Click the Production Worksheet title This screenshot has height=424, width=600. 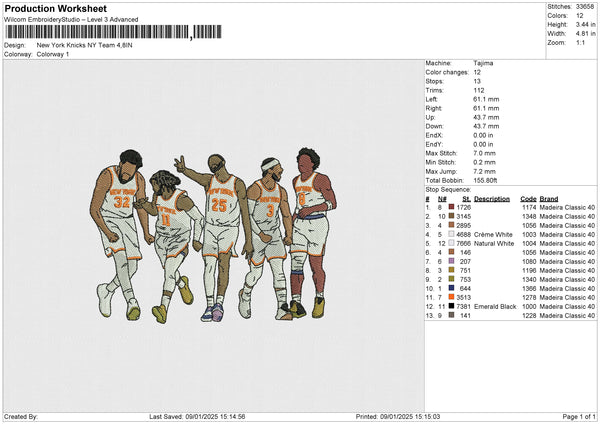click(55, 8)
